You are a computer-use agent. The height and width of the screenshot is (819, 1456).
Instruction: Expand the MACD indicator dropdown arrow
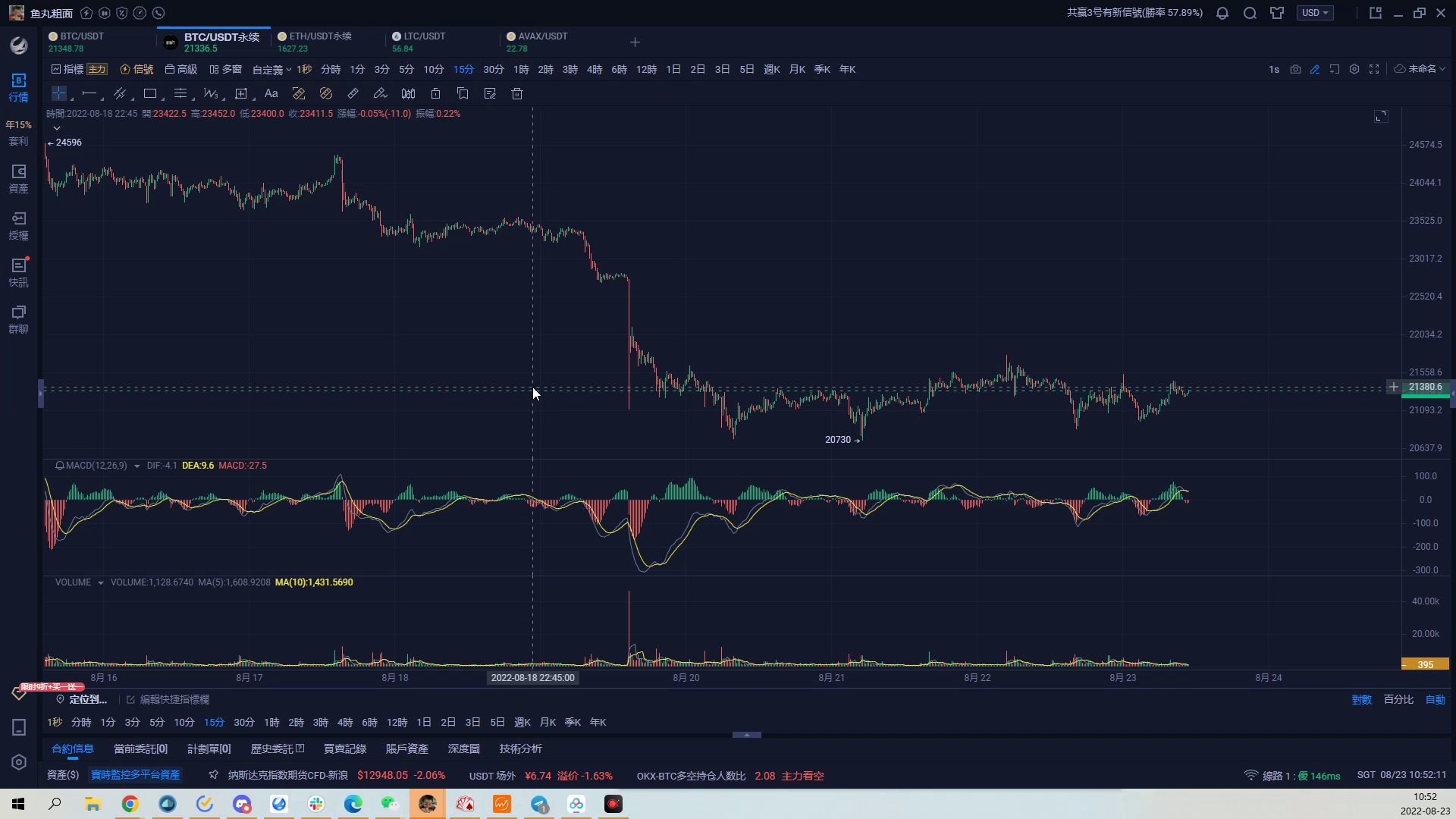136,466
